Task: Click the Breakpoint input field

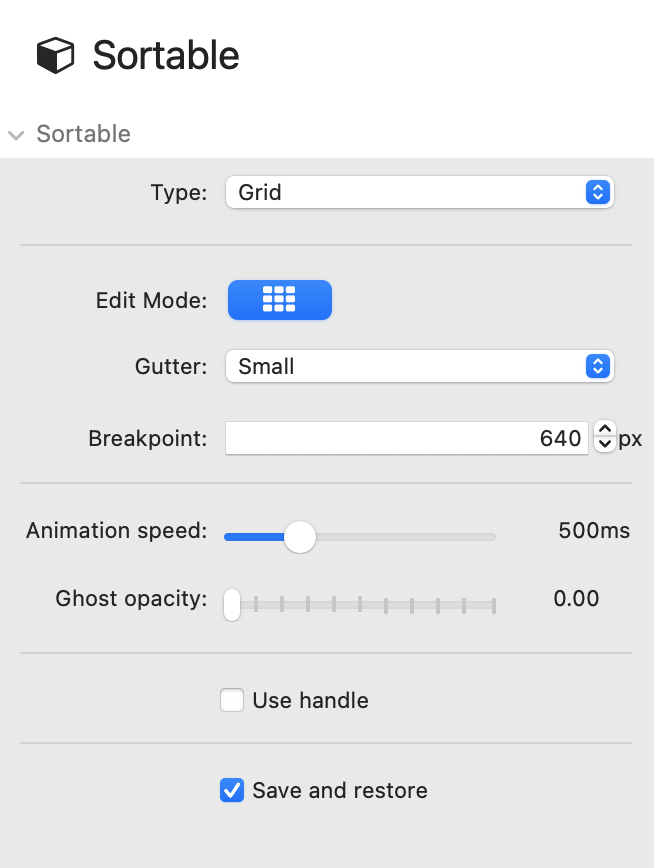Action: pyautogui.click(x=406, y=438)
